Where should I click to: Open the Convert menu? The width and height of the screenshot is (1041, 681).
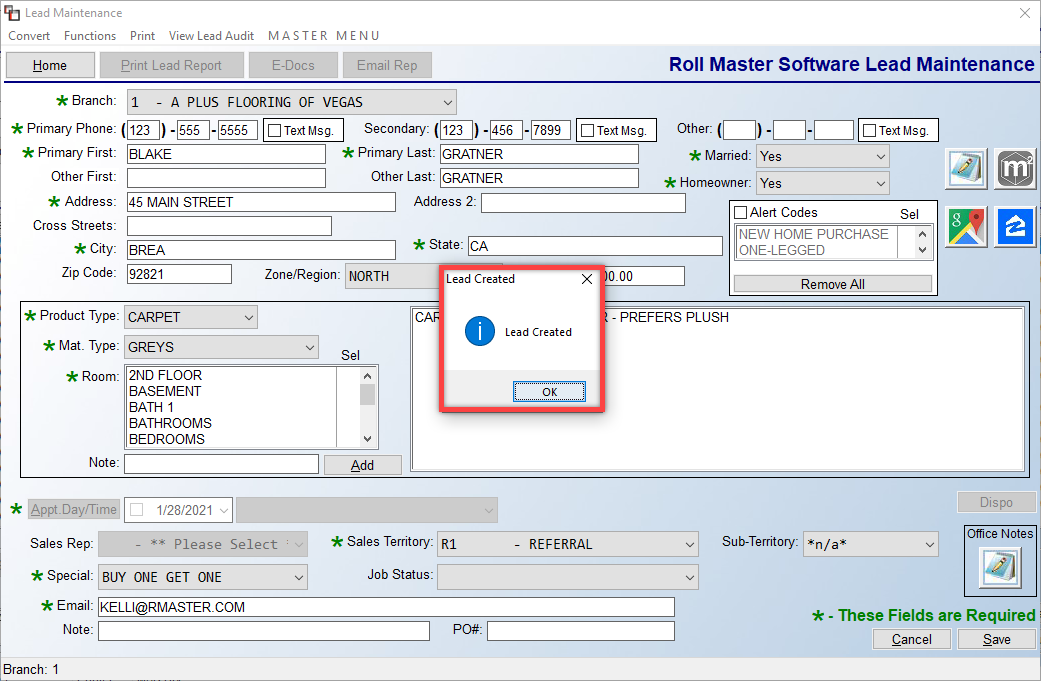[x=29, y=36]
